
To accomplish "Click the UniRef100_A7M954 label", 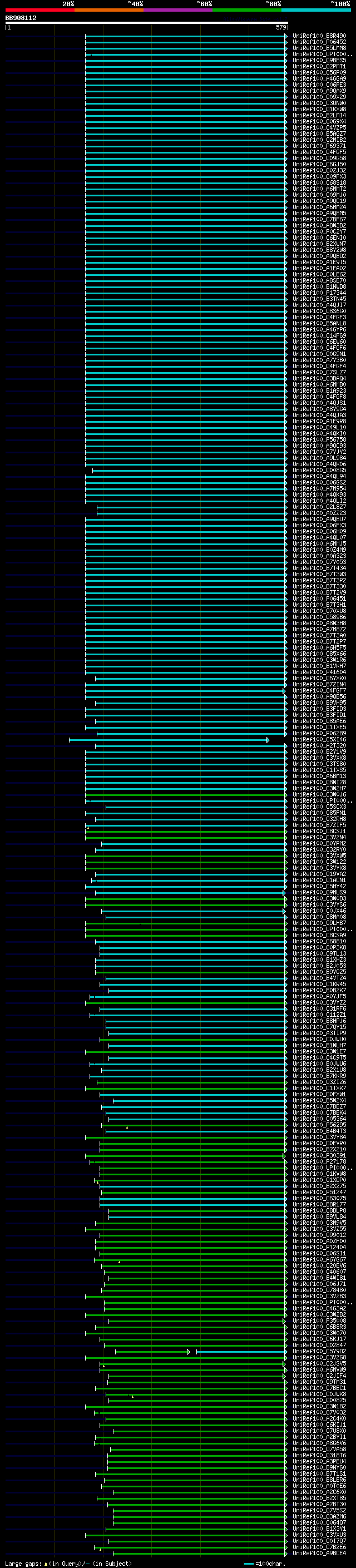I will (x=319, y=488).
